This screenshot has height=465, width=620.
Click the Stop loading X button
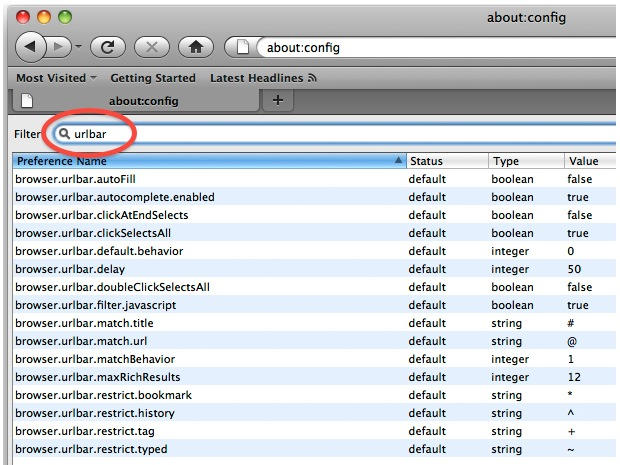pyautogui.click(x=151, y=47)
